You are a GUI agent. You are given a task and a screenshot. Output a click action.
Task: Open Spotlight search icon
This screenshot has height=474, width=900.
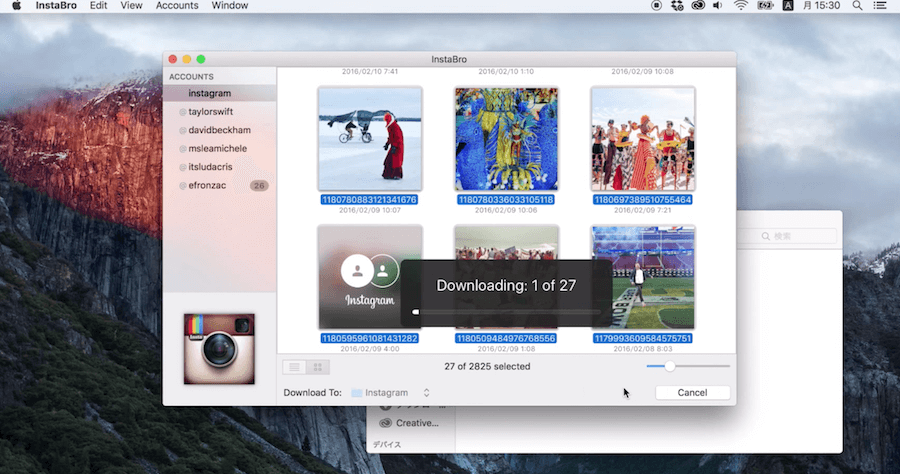click(857, 6)
